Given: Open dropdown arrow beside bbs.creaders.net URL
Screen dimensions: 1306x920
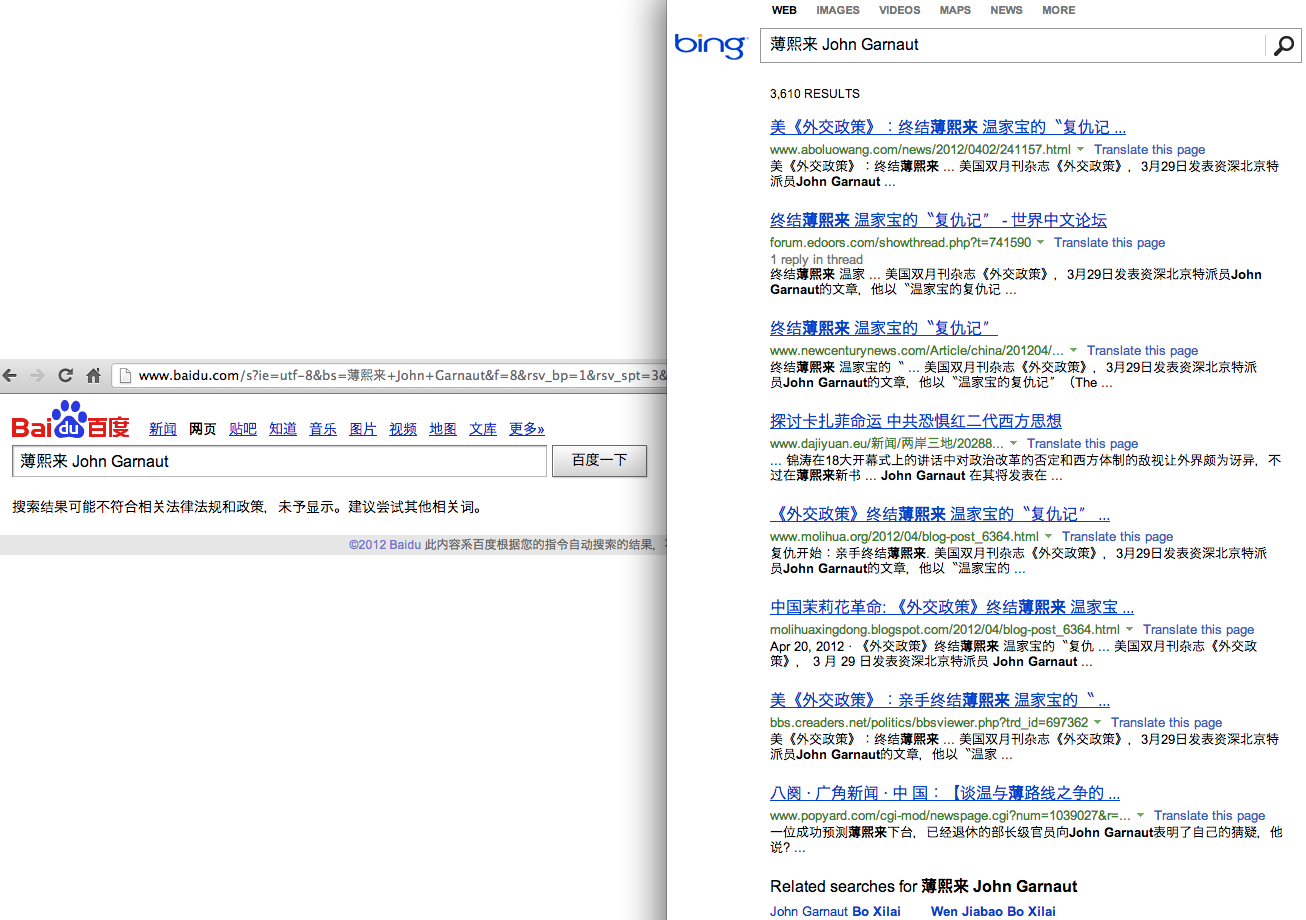Looking at the screenshot, I should click(x=1097, y=722).
